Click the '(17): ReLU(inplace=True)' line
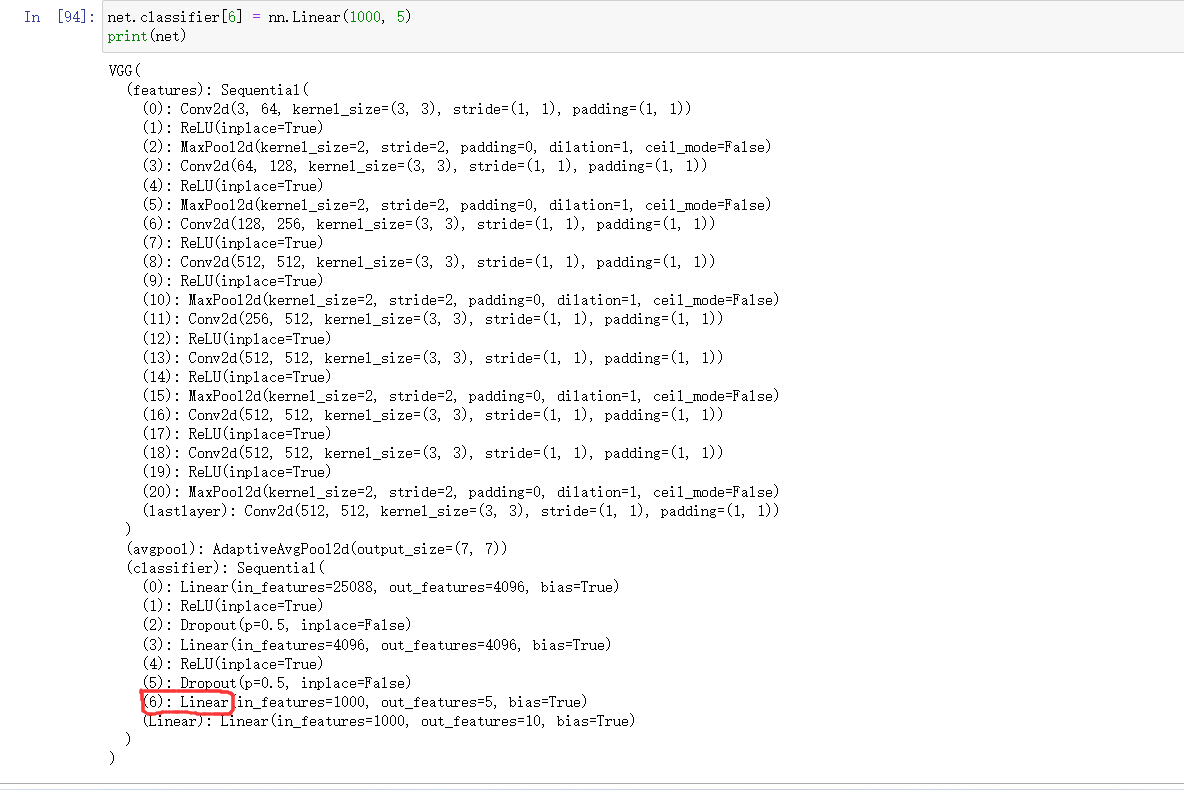The height and width of the screenshot is (790, 1184). click(237, 434)
